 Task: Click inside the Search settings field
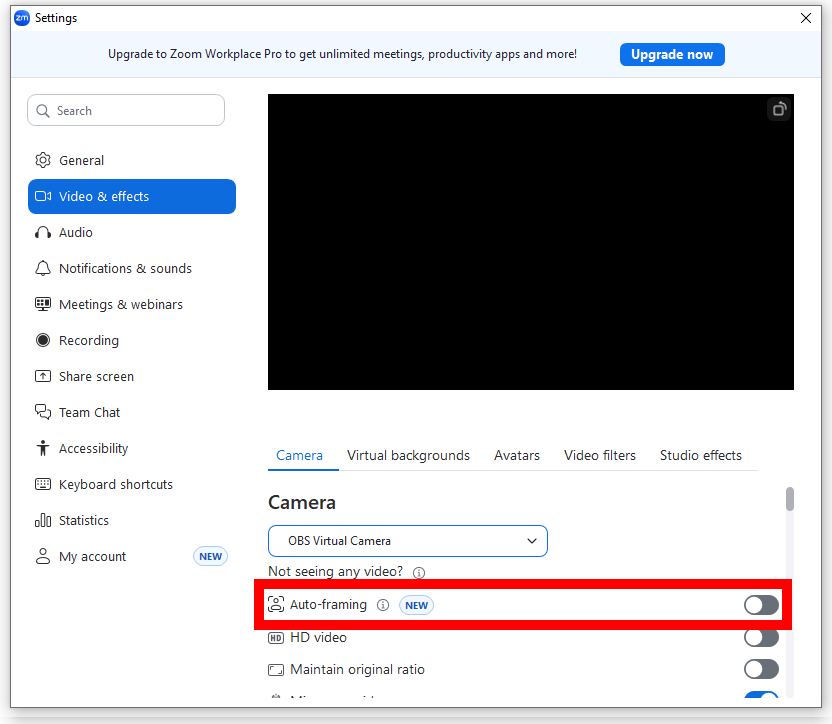125,110
